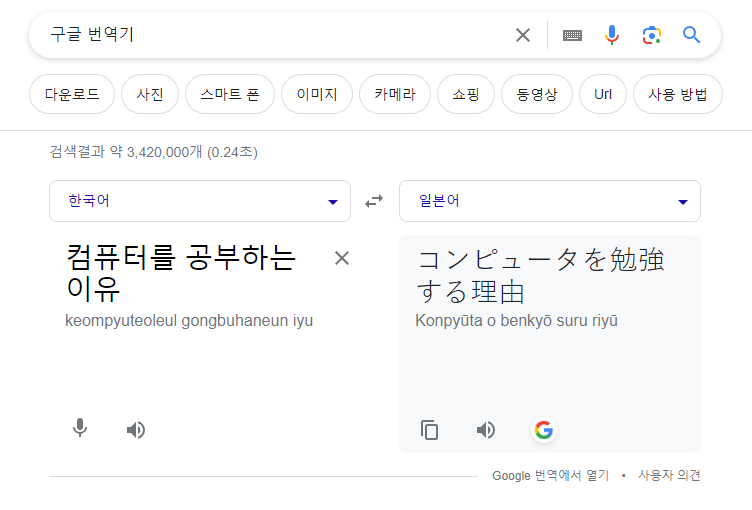This screenshot has height=510, width=752.
Task: Listen to the Japanese translation
Action: pyautogui.click(x=486, y=430)
